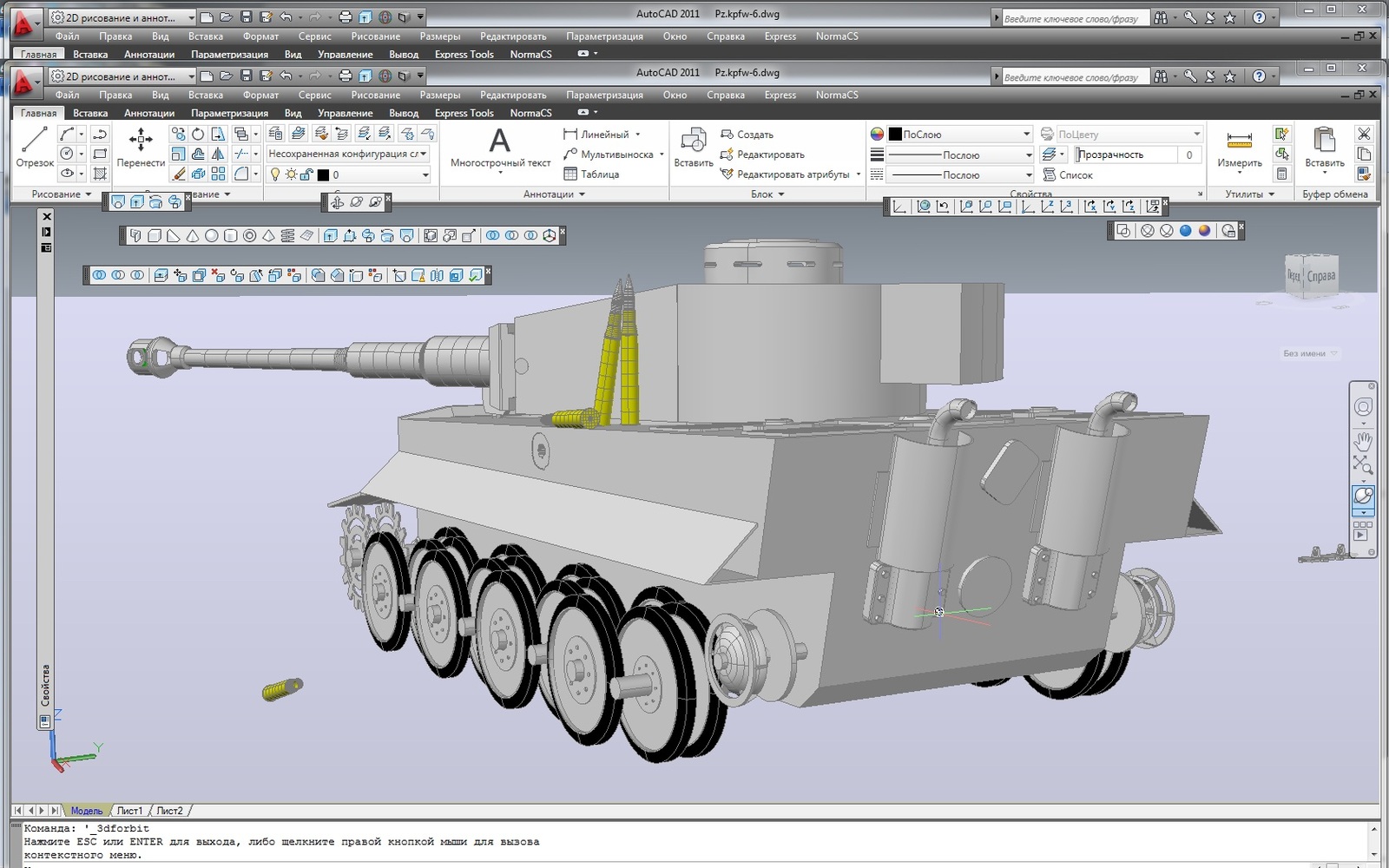Click the Мультивыноска button
Screen dimensions: 1389x868
point(609,155)
